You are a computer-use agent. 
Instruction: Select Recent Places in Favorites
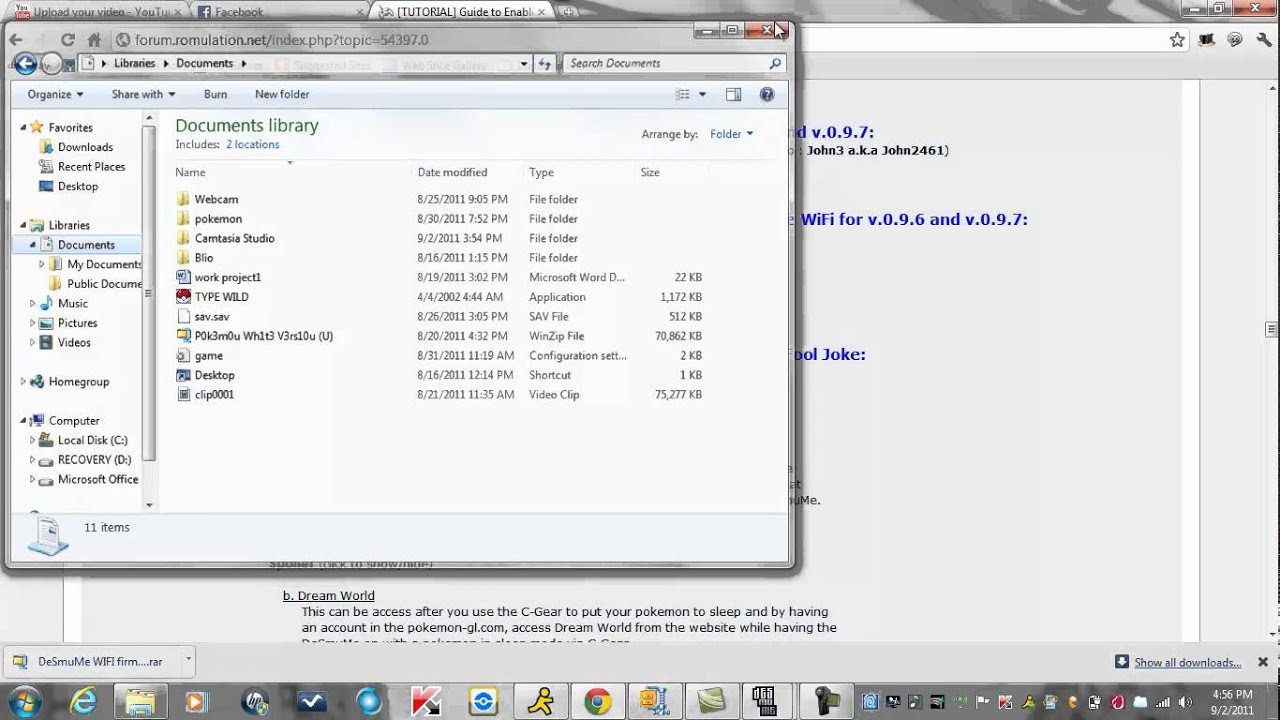(91, 167)
